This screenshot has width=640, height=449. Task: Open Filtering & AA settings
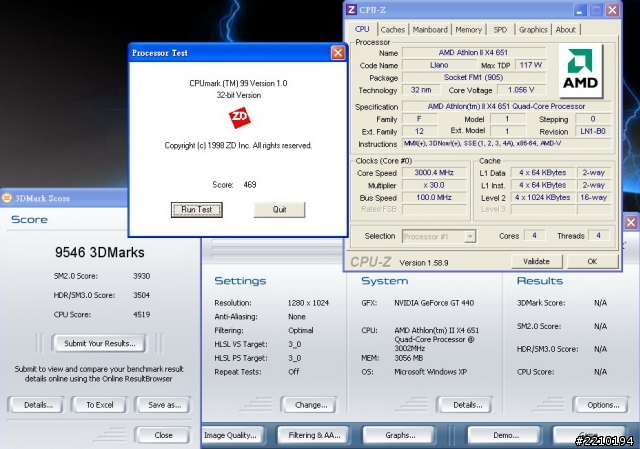[x=313, y=435]
